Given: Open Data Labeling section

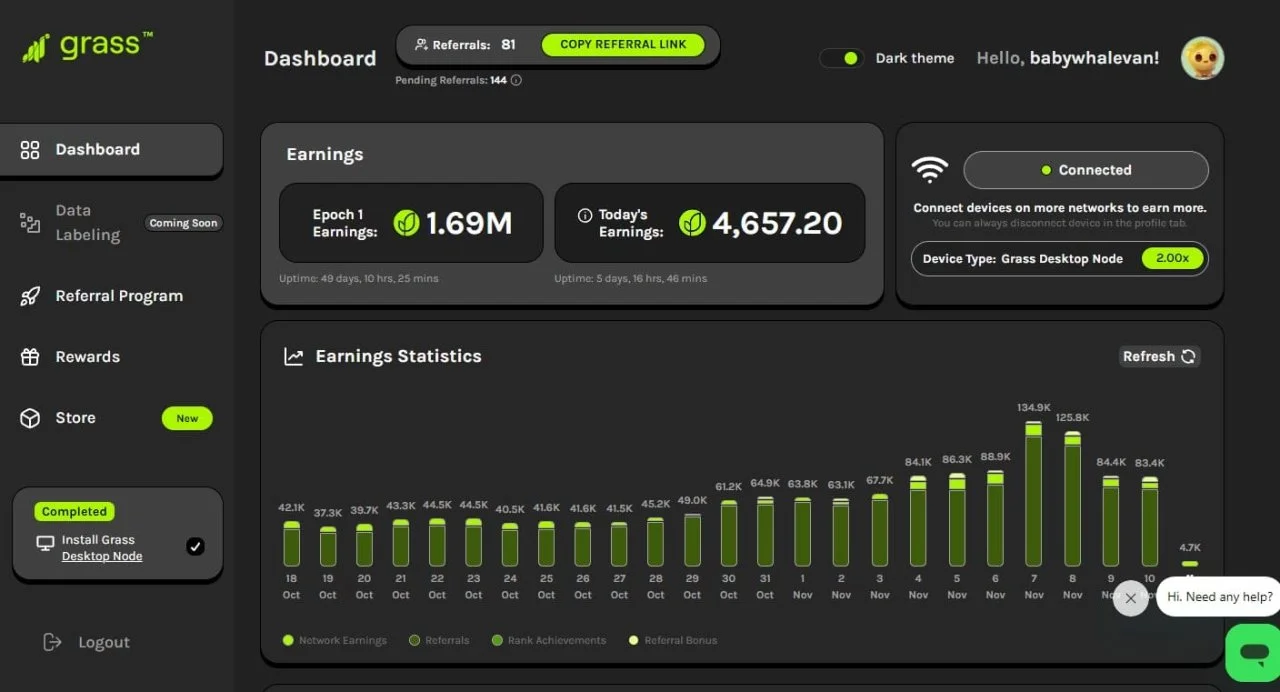Looking at the screenshot, I should (x=87, y=223).
